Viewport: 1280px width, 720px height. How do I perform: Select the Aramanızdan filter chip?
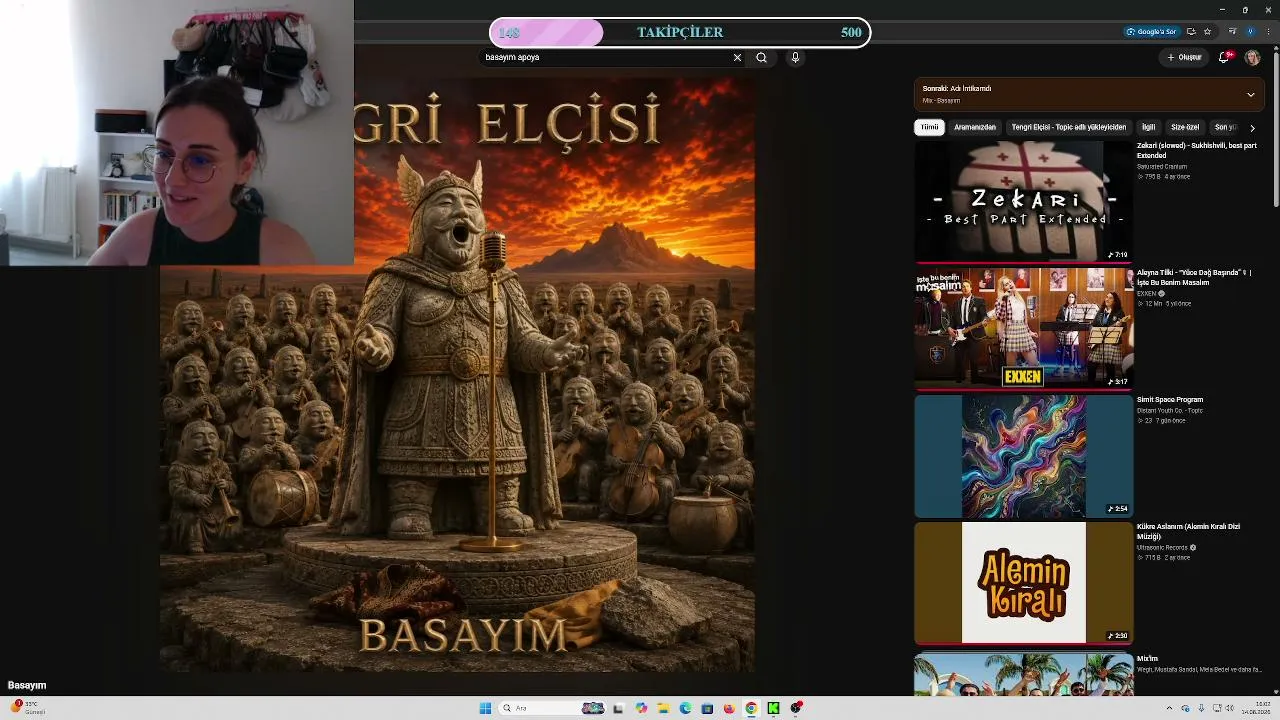(x=975, y=127)
